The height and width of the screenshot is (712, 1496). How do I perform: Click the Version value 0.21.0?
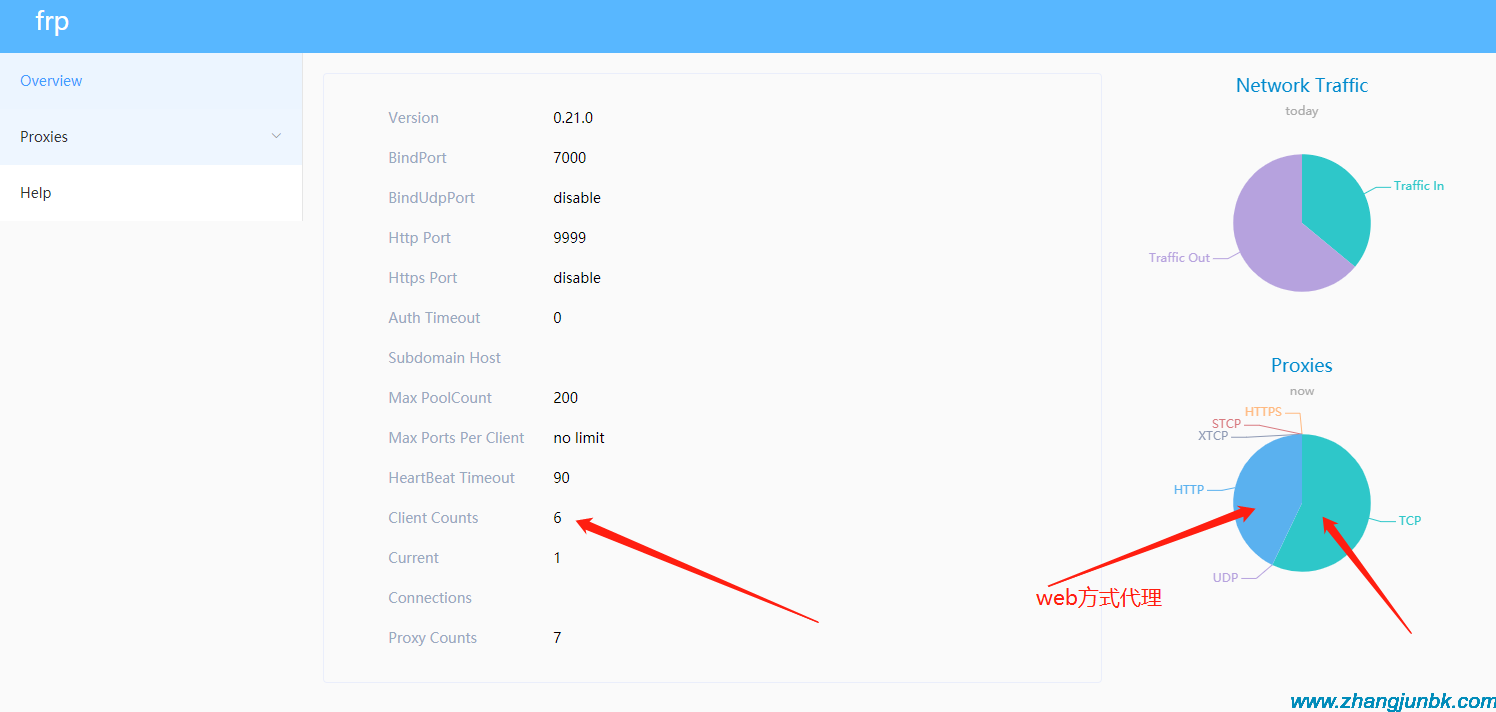click(573, 118)
